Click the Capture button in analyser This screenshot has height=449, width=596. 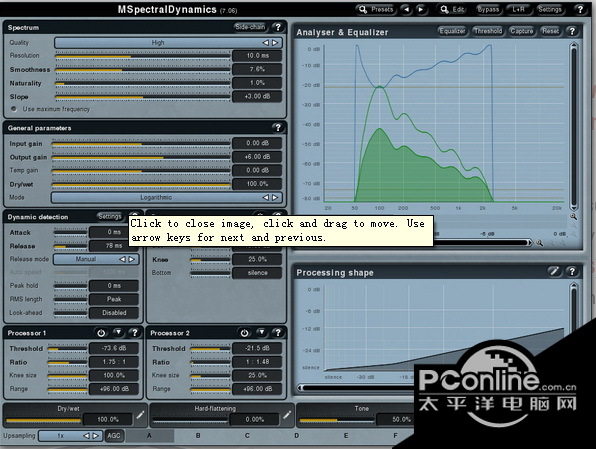click(x=522, y=31)
